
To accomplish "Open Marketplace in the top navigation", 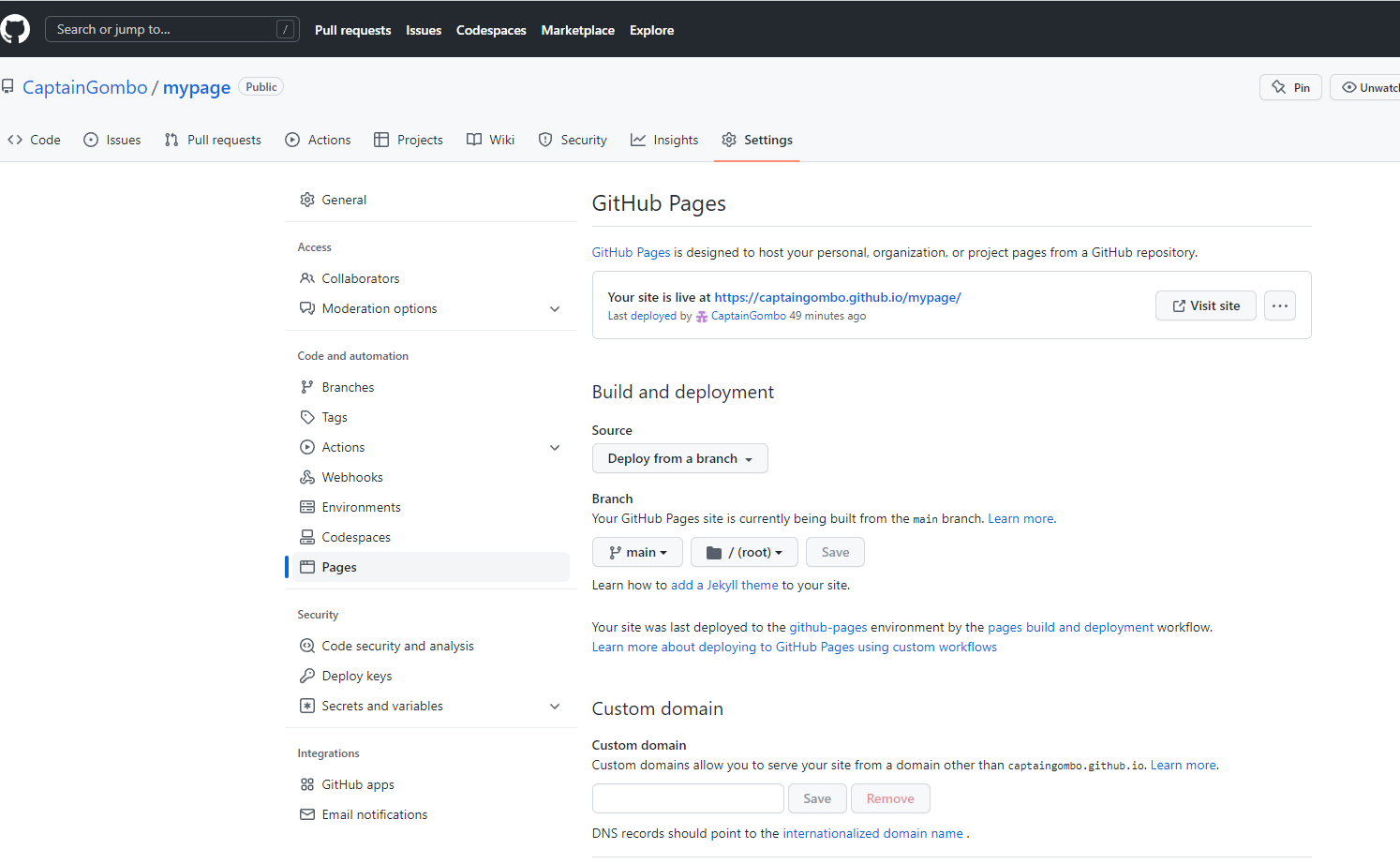I will (578, 30).
